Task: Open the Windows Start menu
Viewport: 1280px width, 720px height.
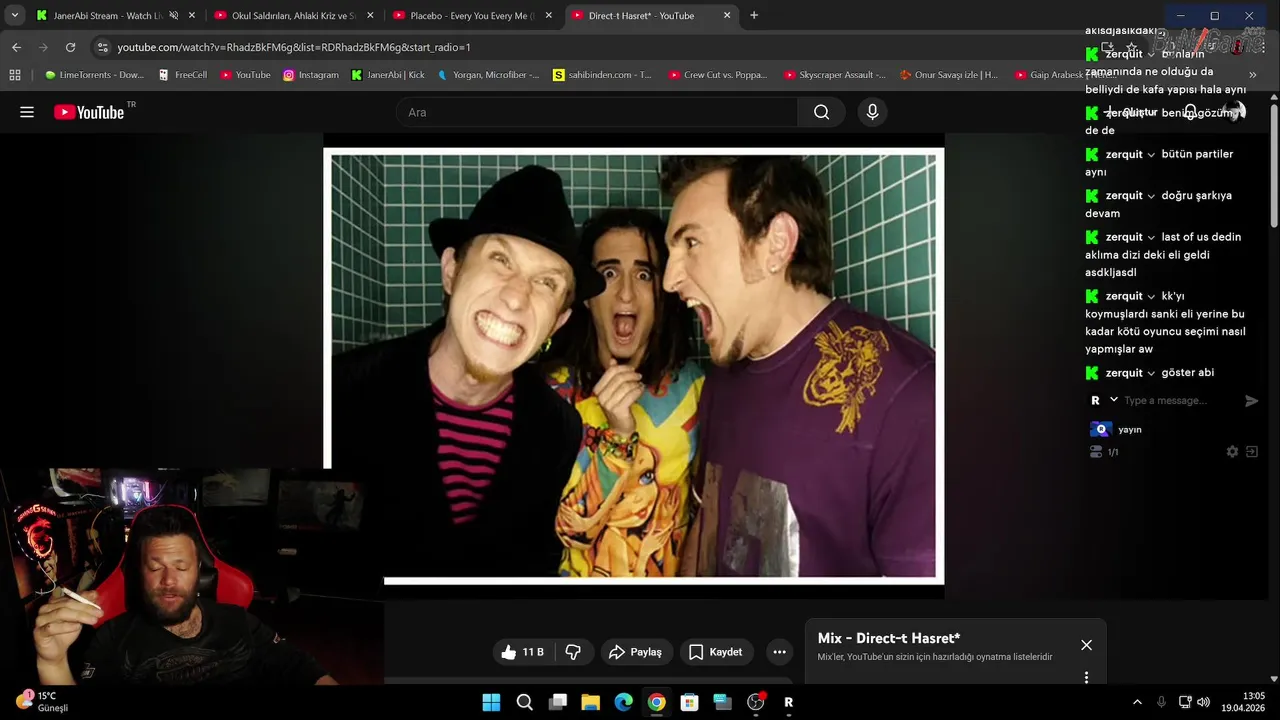Action: (491, 702)
